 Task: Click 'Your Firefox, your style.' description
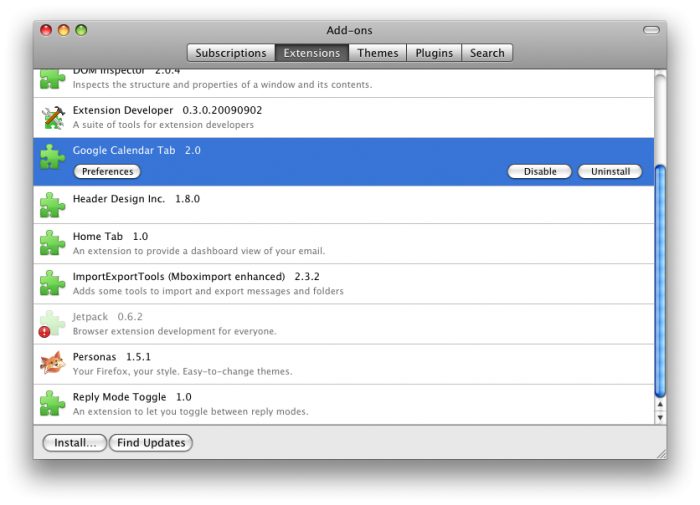pyautogui.click(x=183, y=371)
